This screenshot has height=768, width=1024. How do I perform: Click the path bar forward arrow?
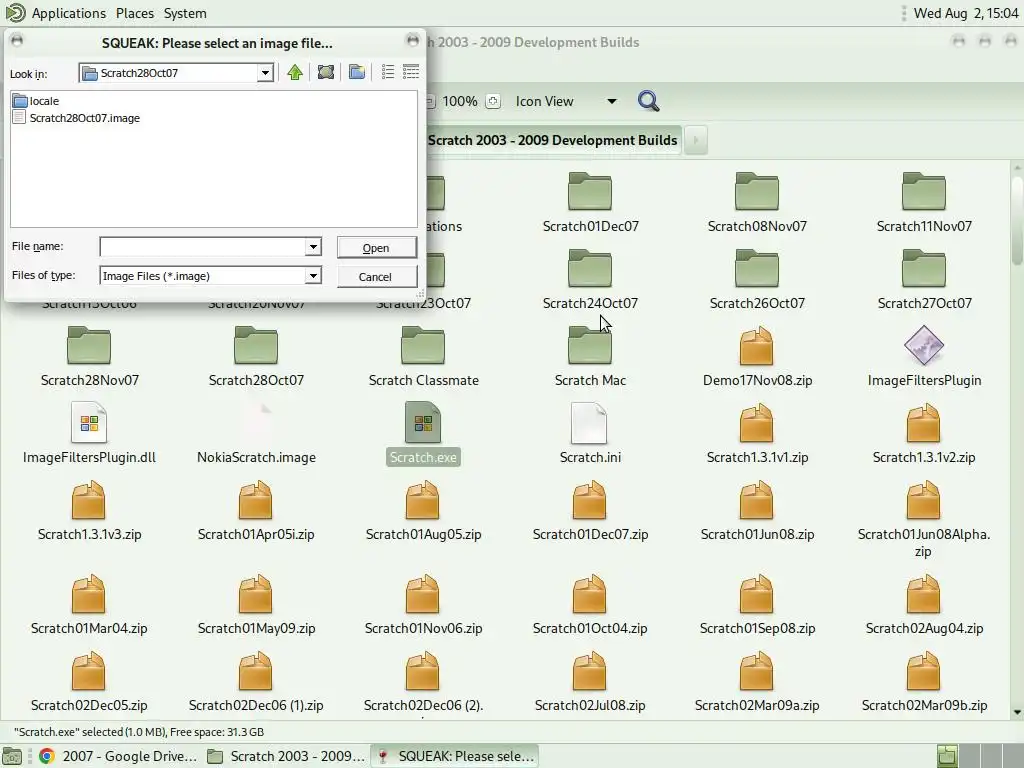(x=696, y=140)
